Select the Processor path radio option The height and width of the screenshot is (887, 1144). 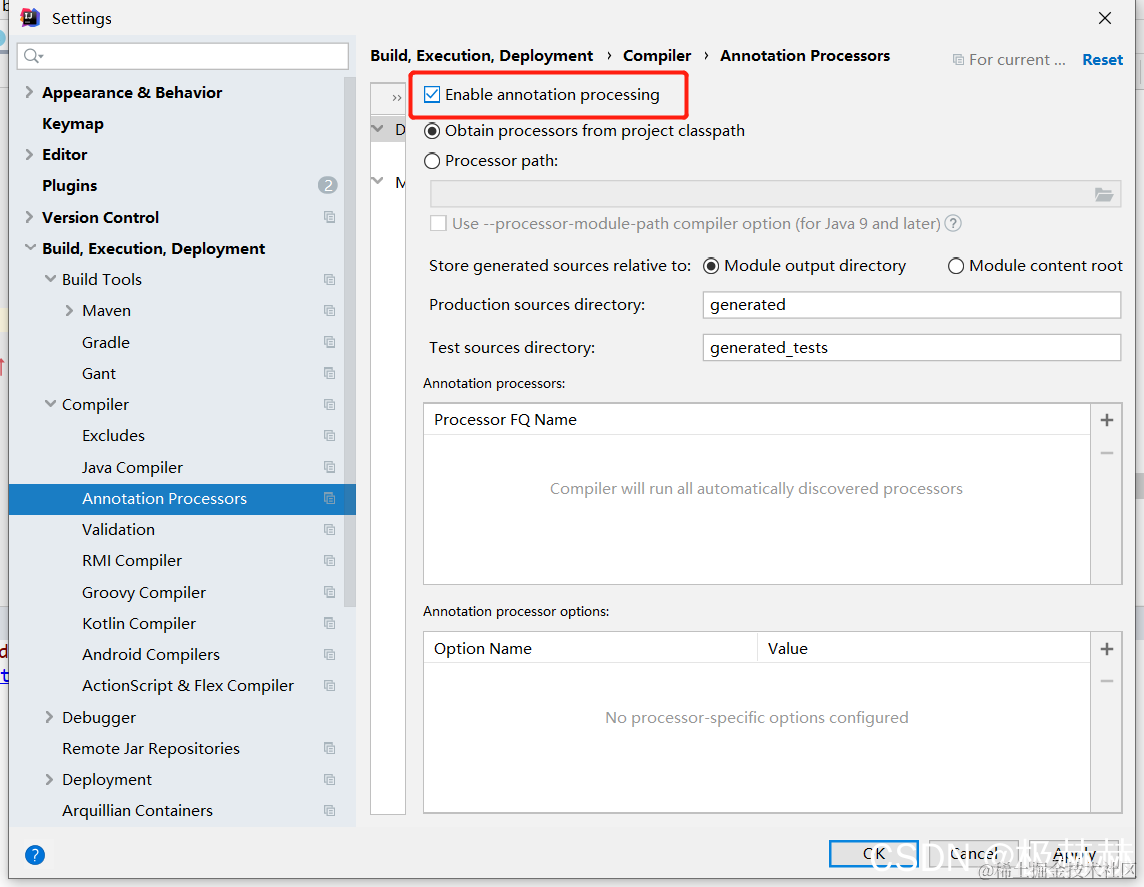point(432,160)
